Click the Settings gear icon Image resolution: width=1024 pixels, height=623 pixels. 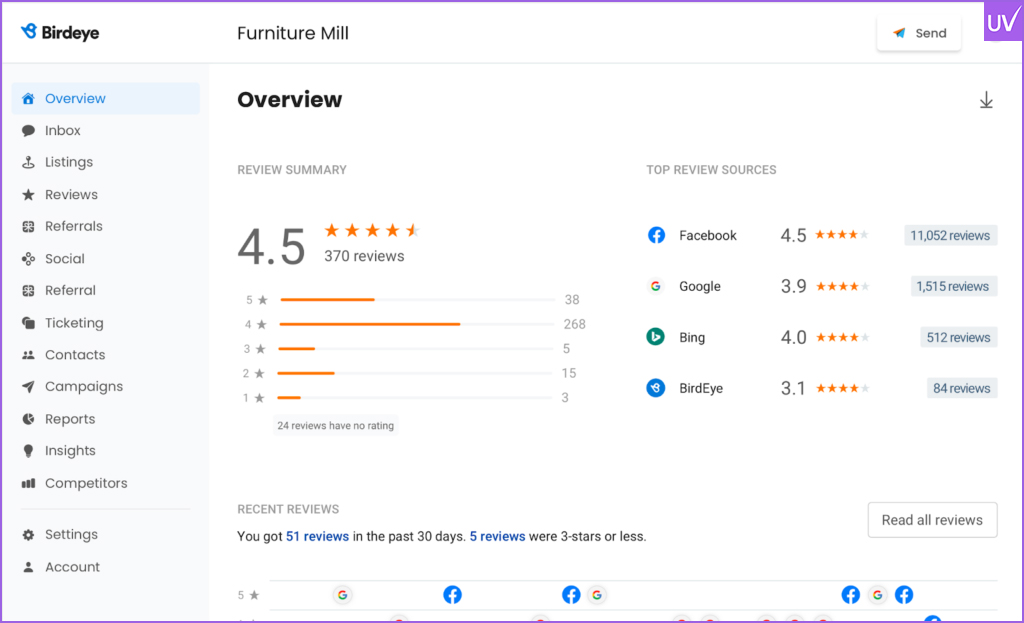coord(28,535)
